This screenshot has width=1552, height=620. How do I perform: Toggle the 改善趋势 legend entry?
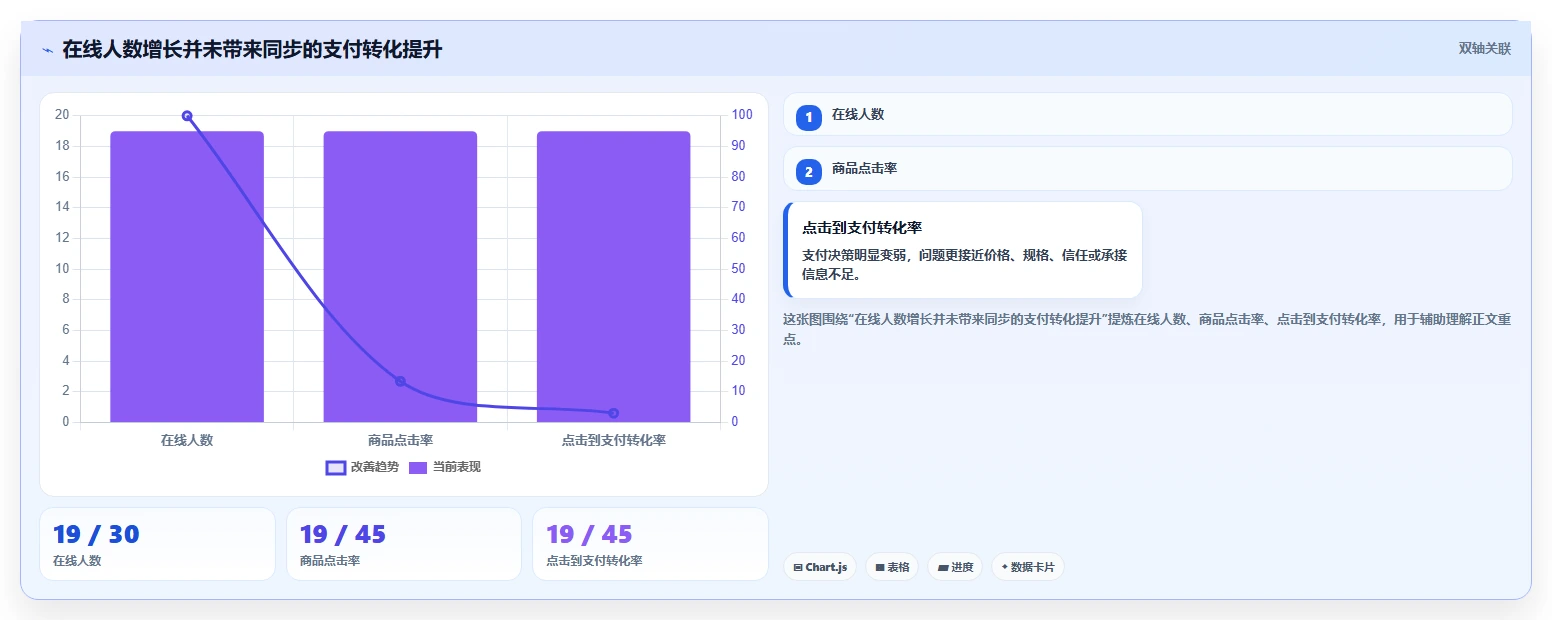(362, 467)
